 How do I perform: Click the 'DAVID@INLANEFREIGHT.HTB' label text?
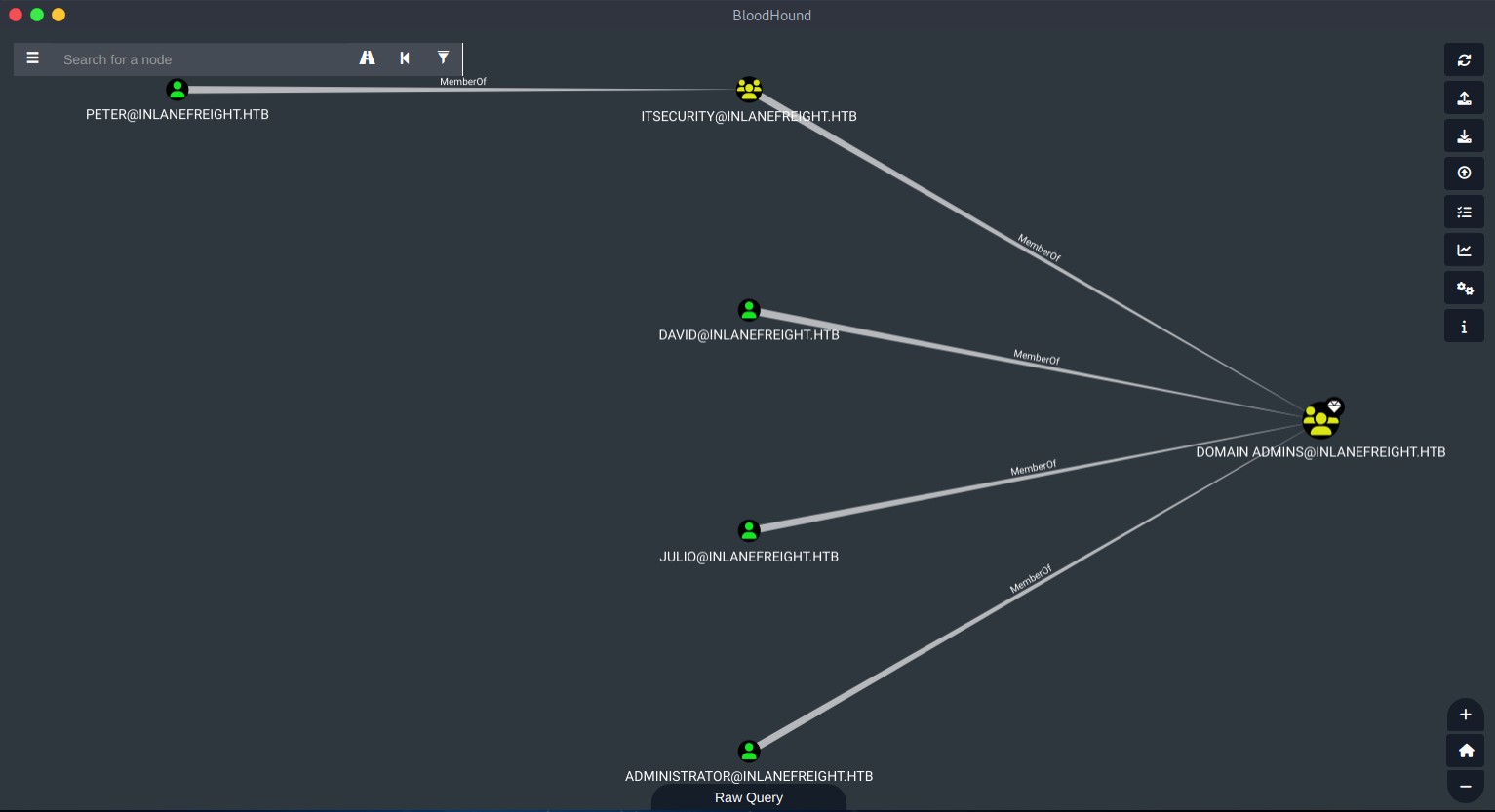pos(749,334)
